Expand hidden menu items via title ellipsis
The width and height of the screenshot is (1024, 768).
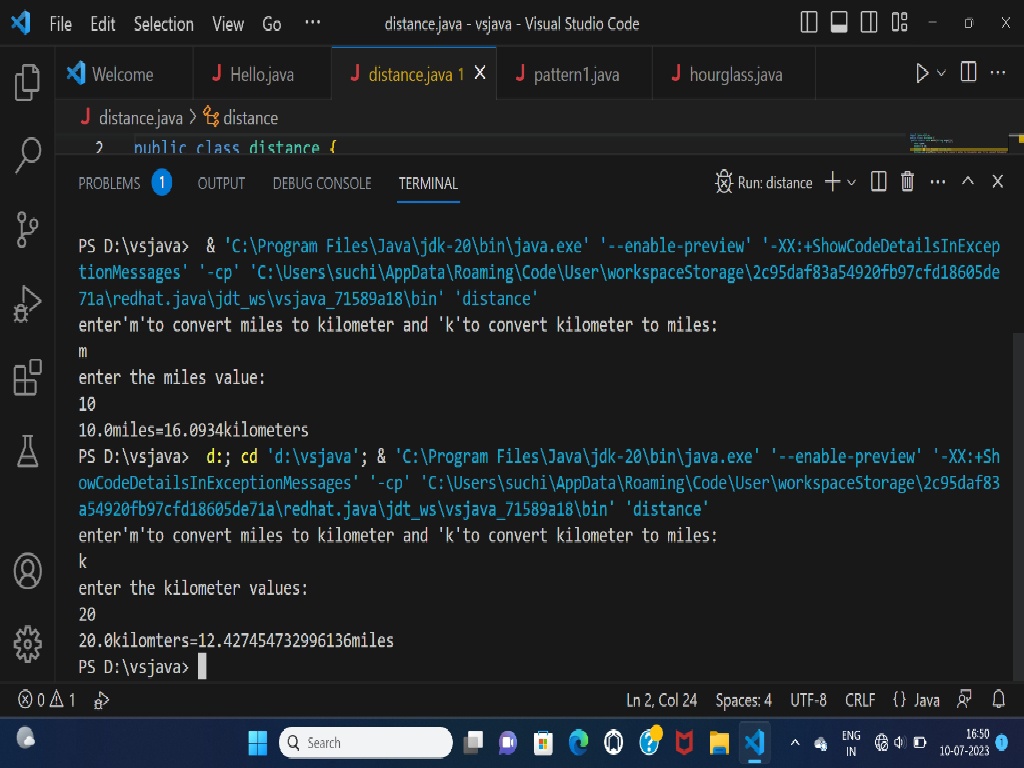point(313,23)
